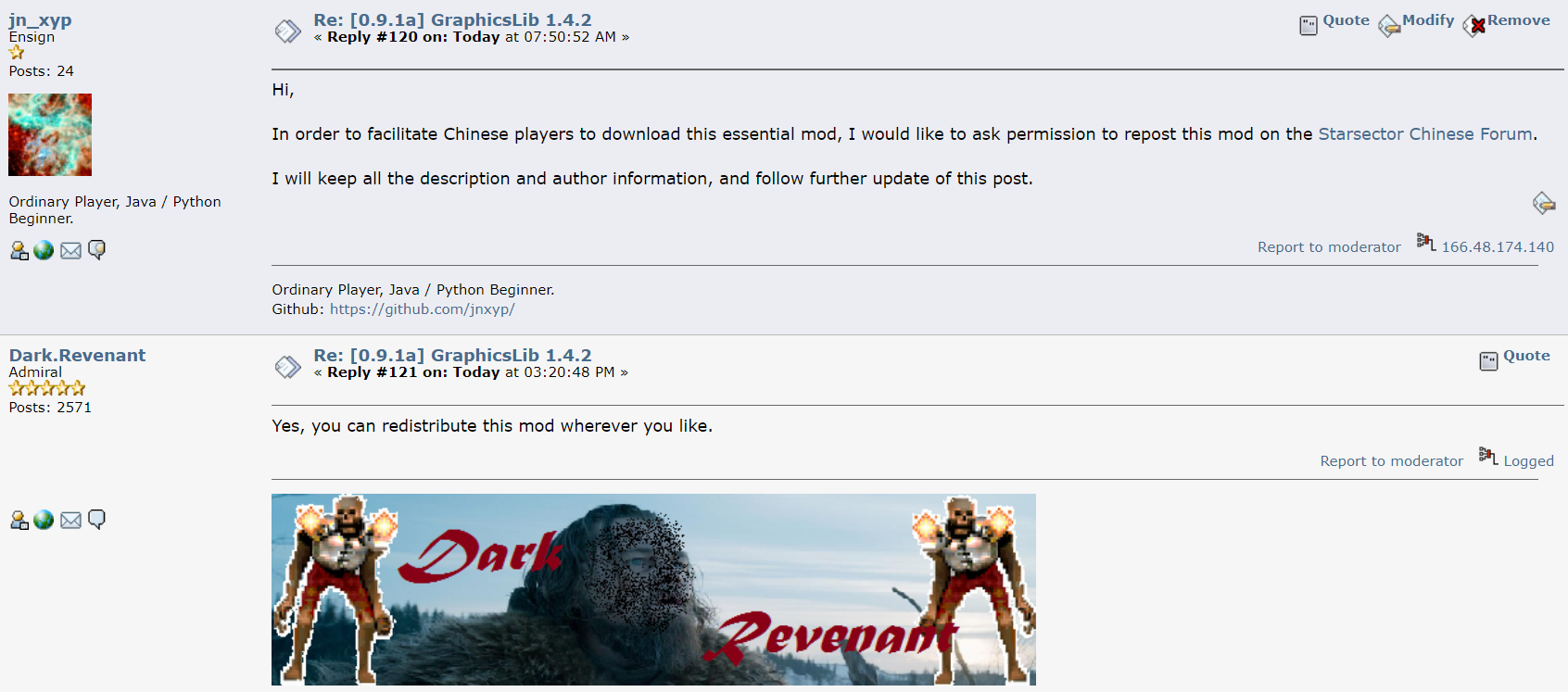
Task: Click jn_xyp's avatar image
Action: 50,134
